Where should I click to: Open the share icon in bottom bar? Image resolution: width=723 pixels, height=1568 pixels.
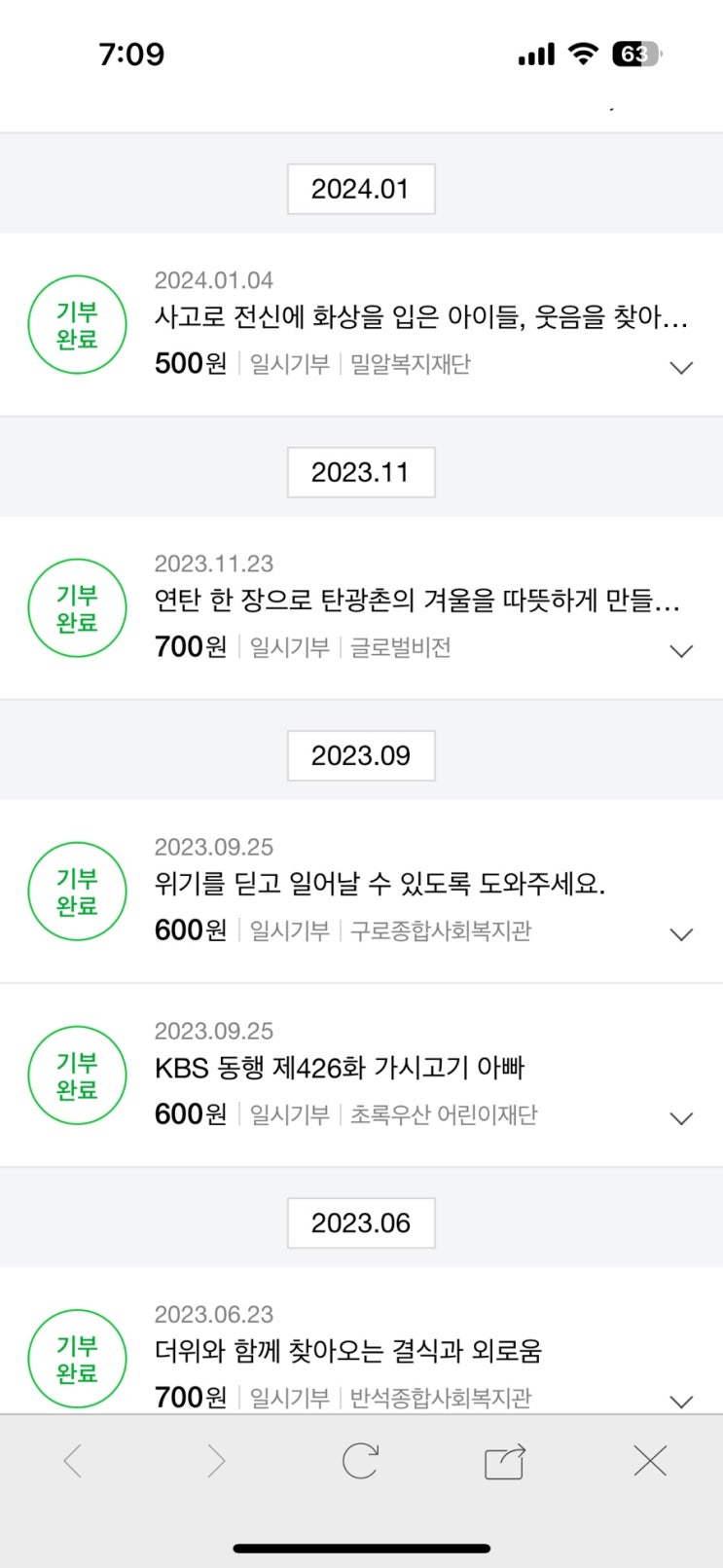pos(504,1461)
